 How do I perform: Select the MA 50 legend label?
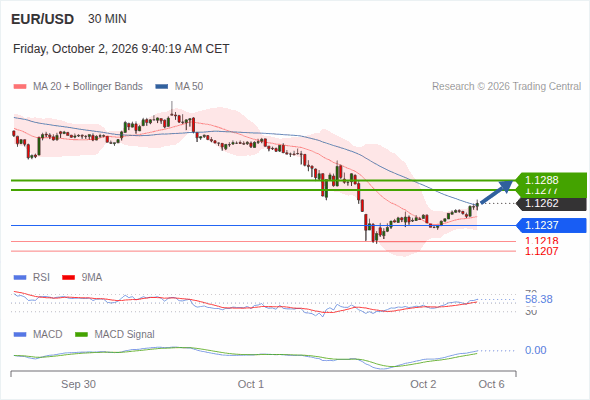pyautogui.click(x=189, y=87)
